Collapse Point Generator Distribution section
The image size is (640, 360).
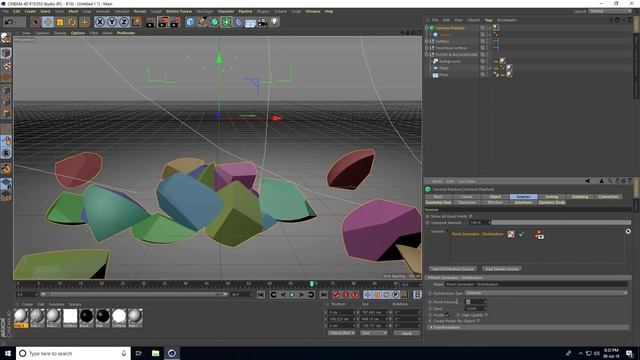(x=429, y=278)
